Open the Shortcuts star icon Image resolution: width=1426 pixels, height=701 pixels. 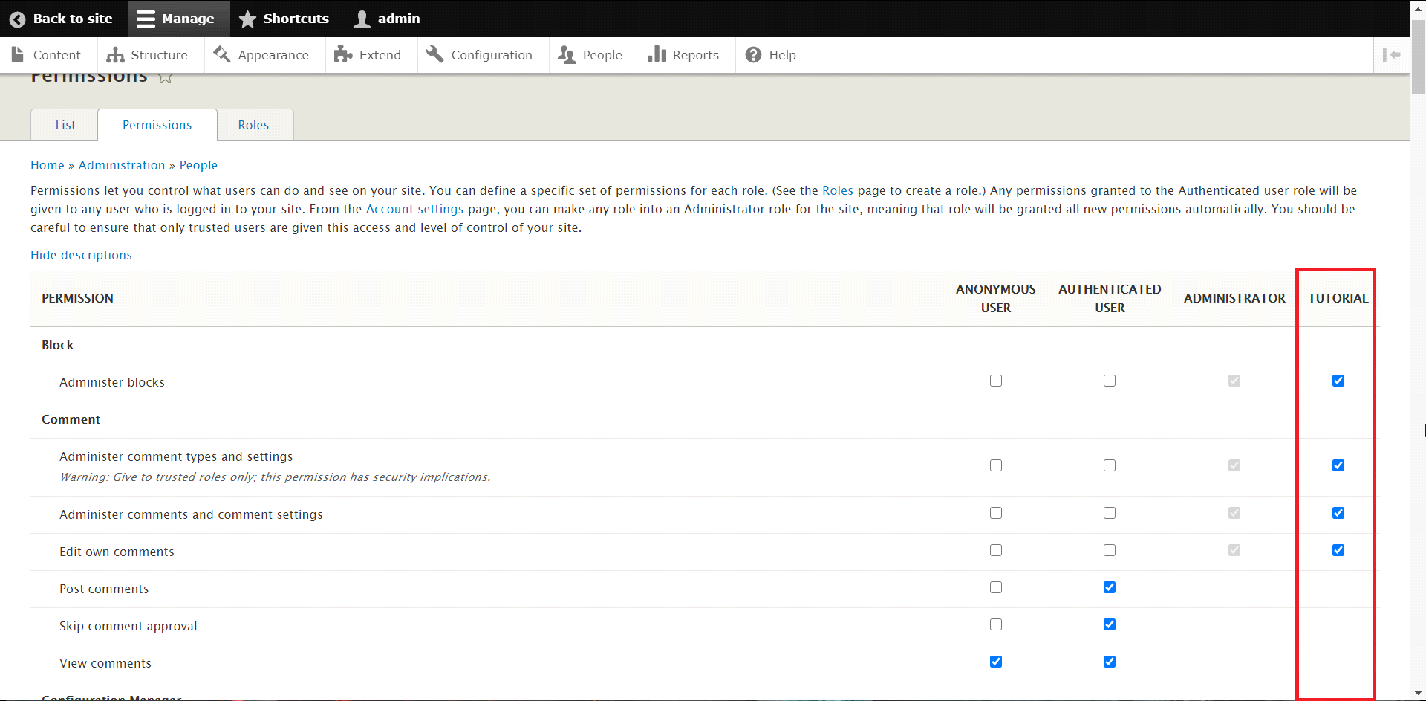point(247,19)
